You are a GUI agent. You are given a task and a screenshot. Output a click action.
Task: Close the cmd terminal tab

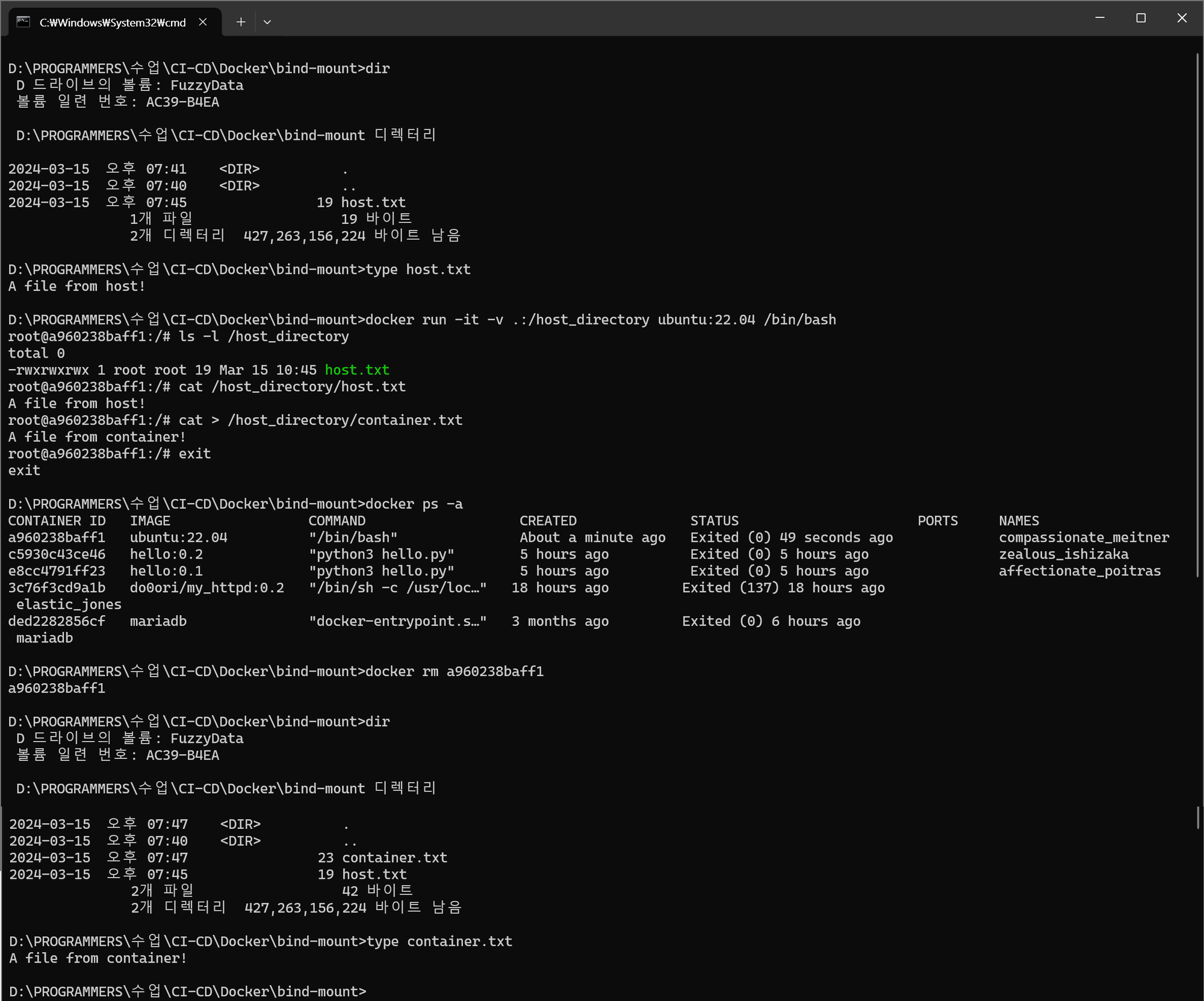(x=203, y=22)
